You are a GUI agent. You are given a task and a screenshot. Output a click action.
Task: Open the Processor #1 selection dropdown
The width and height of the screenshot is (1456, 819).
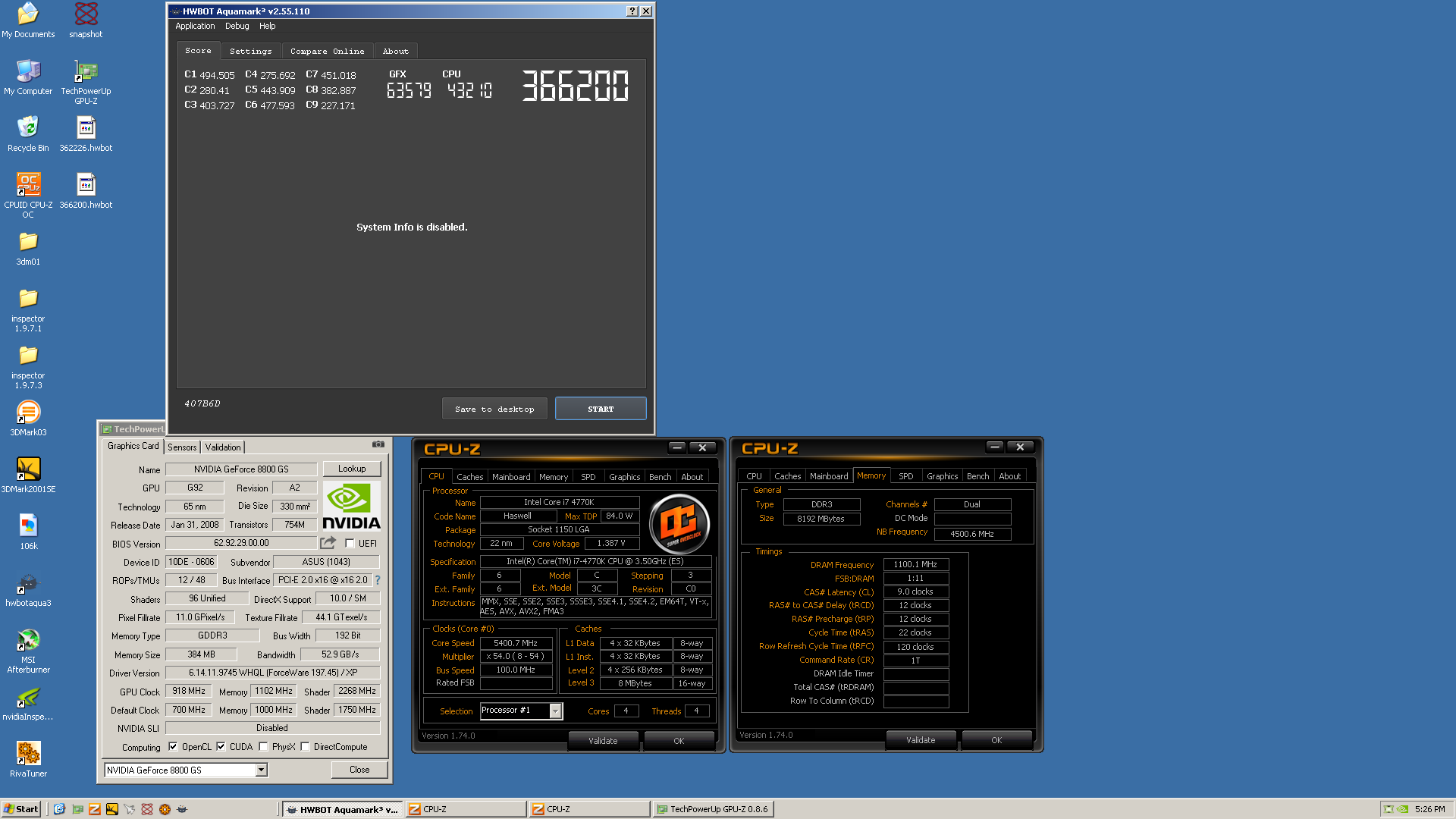[556, 711]
